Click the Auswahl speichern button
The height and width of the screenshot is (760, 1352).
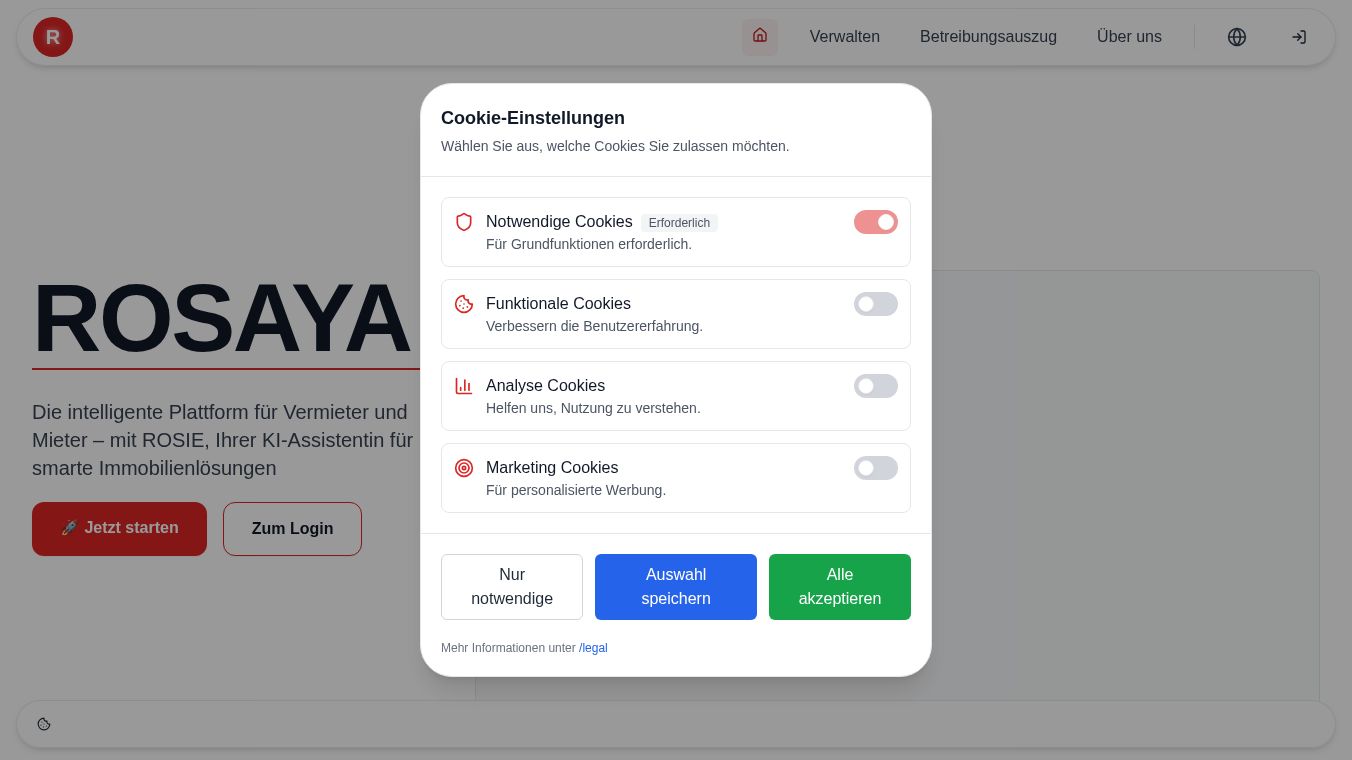pos(676,587)
